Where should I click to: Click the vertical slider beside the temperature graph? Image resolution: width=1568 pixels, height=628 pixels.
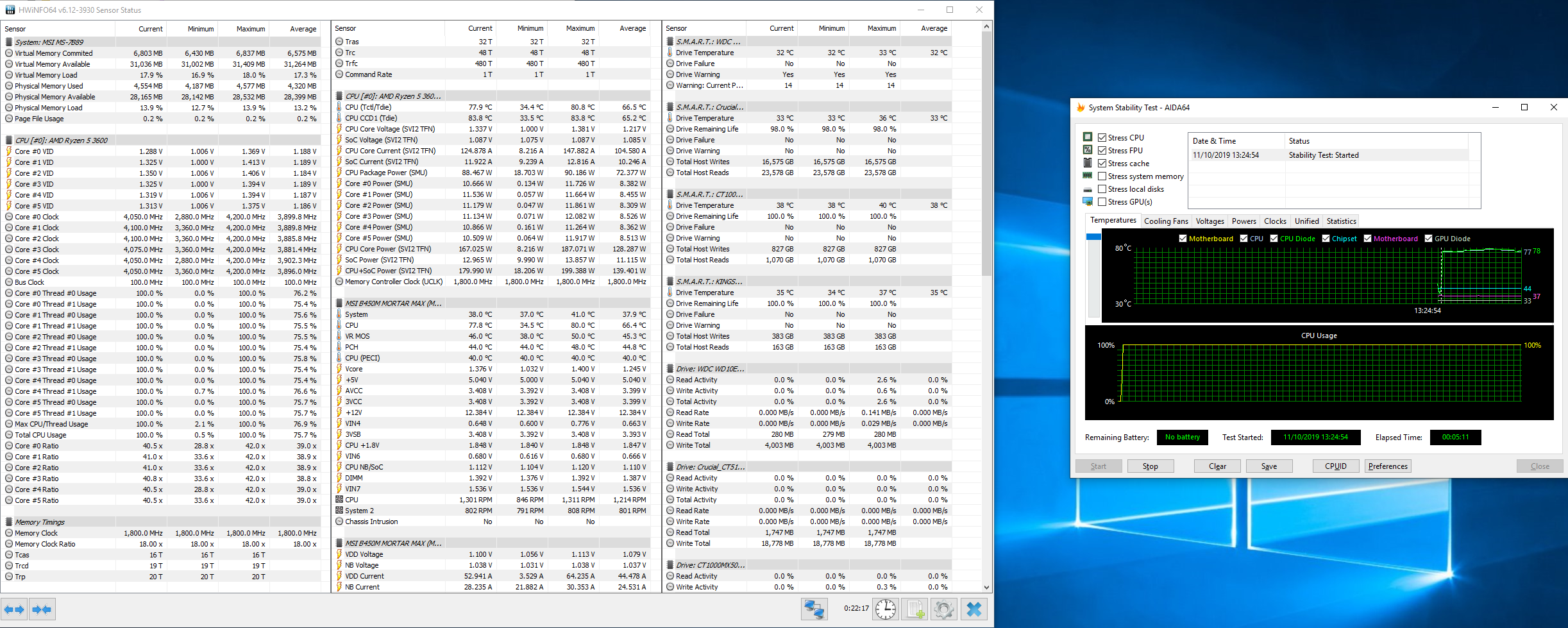click(1093, 275)
